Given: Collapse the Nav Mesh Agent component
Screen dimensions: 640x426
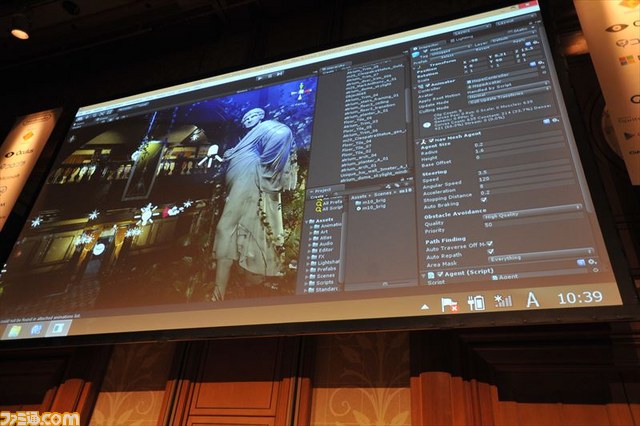Looking at the screenshot, I should (418, 142).
